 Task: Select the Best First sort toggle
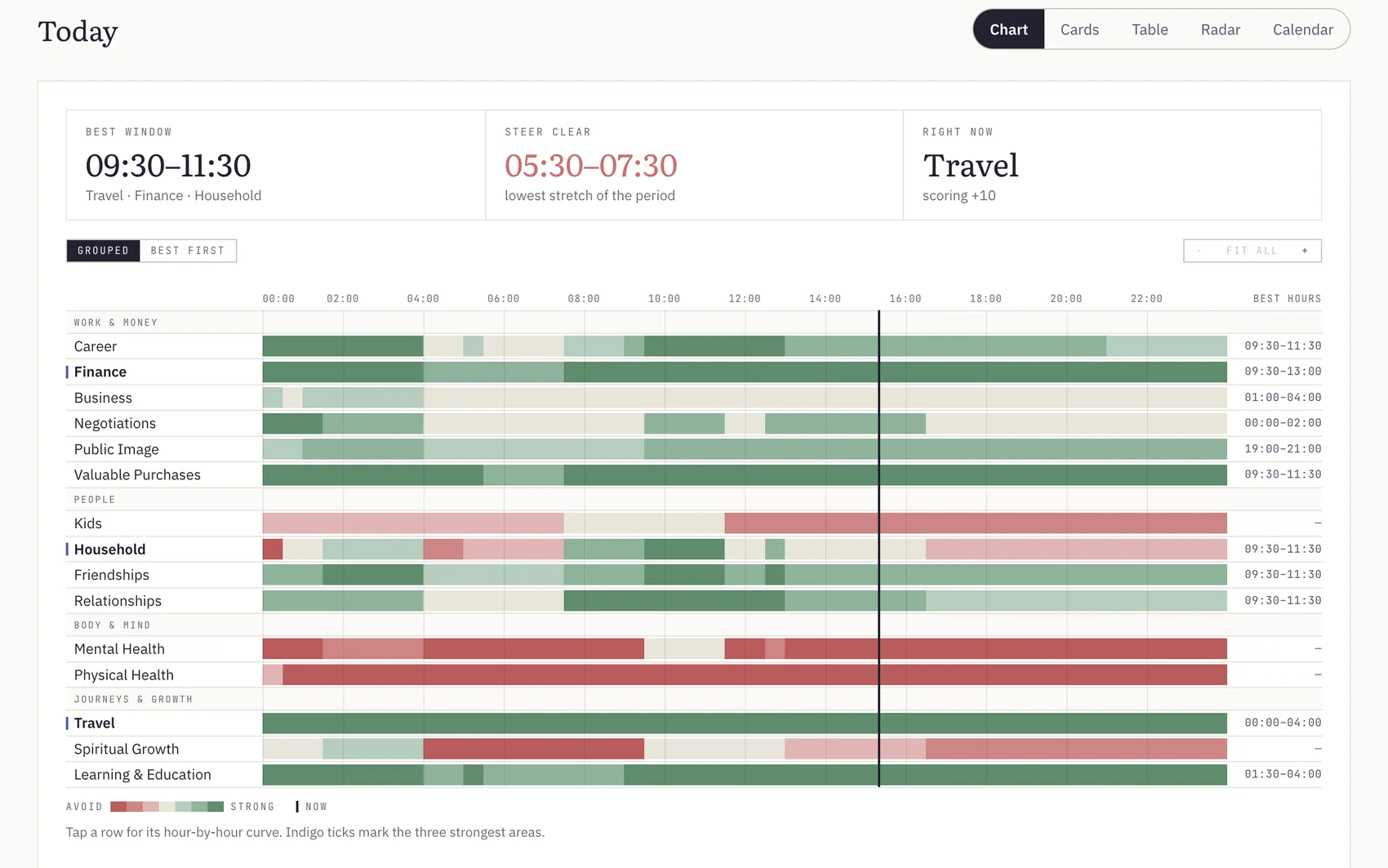188,251
